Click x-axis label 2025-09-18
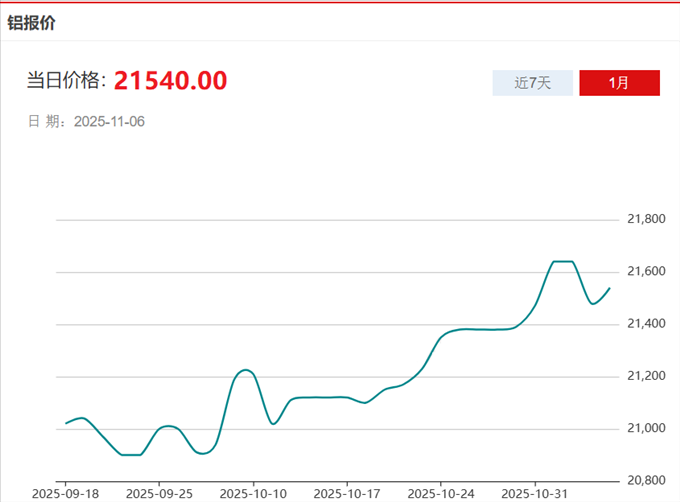The height and width of the screenshot is (502, 680). coord(65,493)
